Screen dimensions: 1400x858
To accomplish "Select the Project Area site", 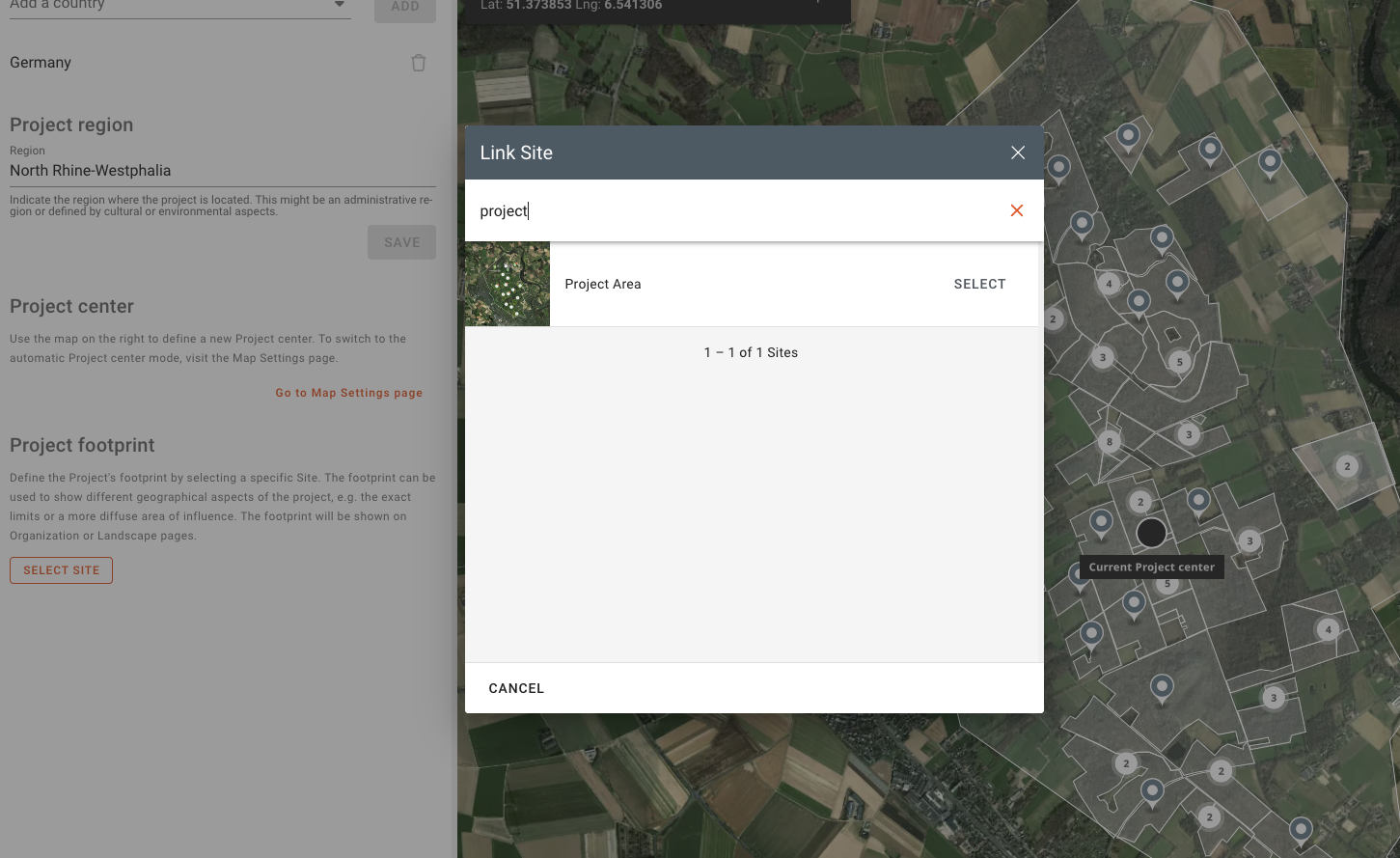I will pos(979,284).
